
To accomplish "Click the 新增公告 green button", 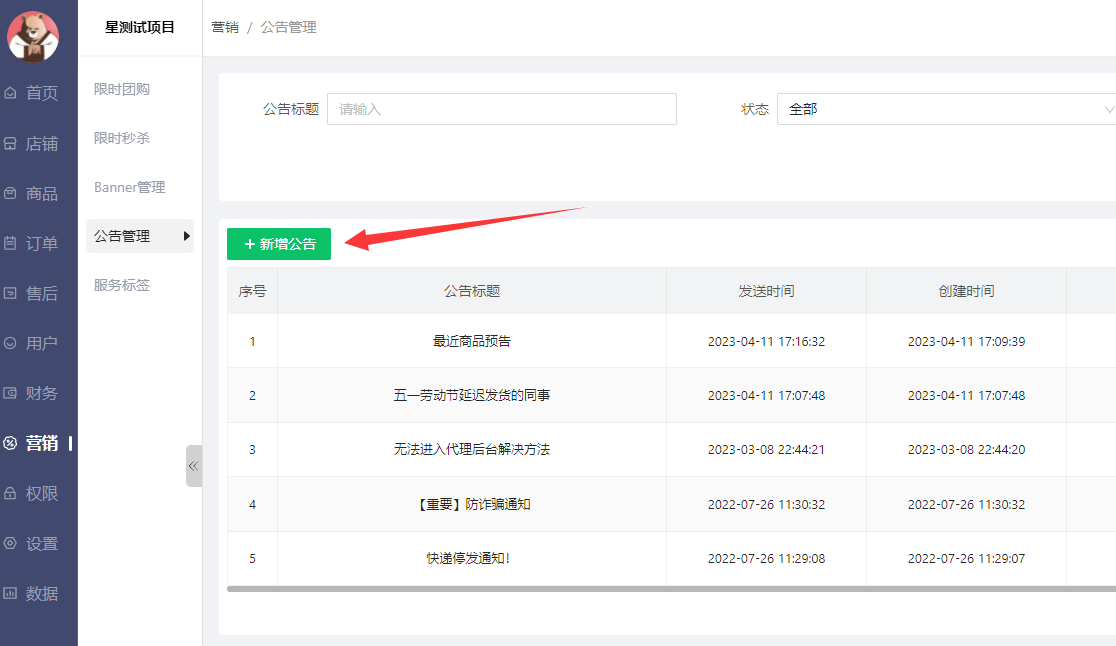I will coord(279,244).
